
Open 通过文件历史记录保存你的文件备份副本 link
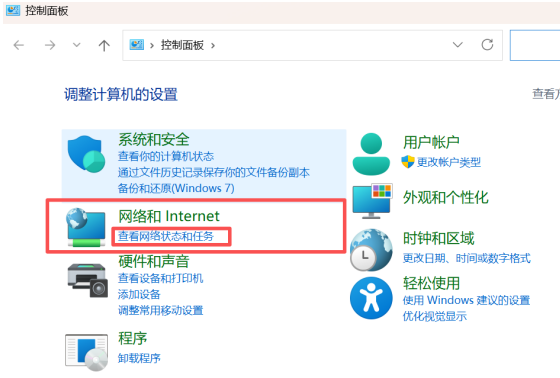(x=214, y=172)
